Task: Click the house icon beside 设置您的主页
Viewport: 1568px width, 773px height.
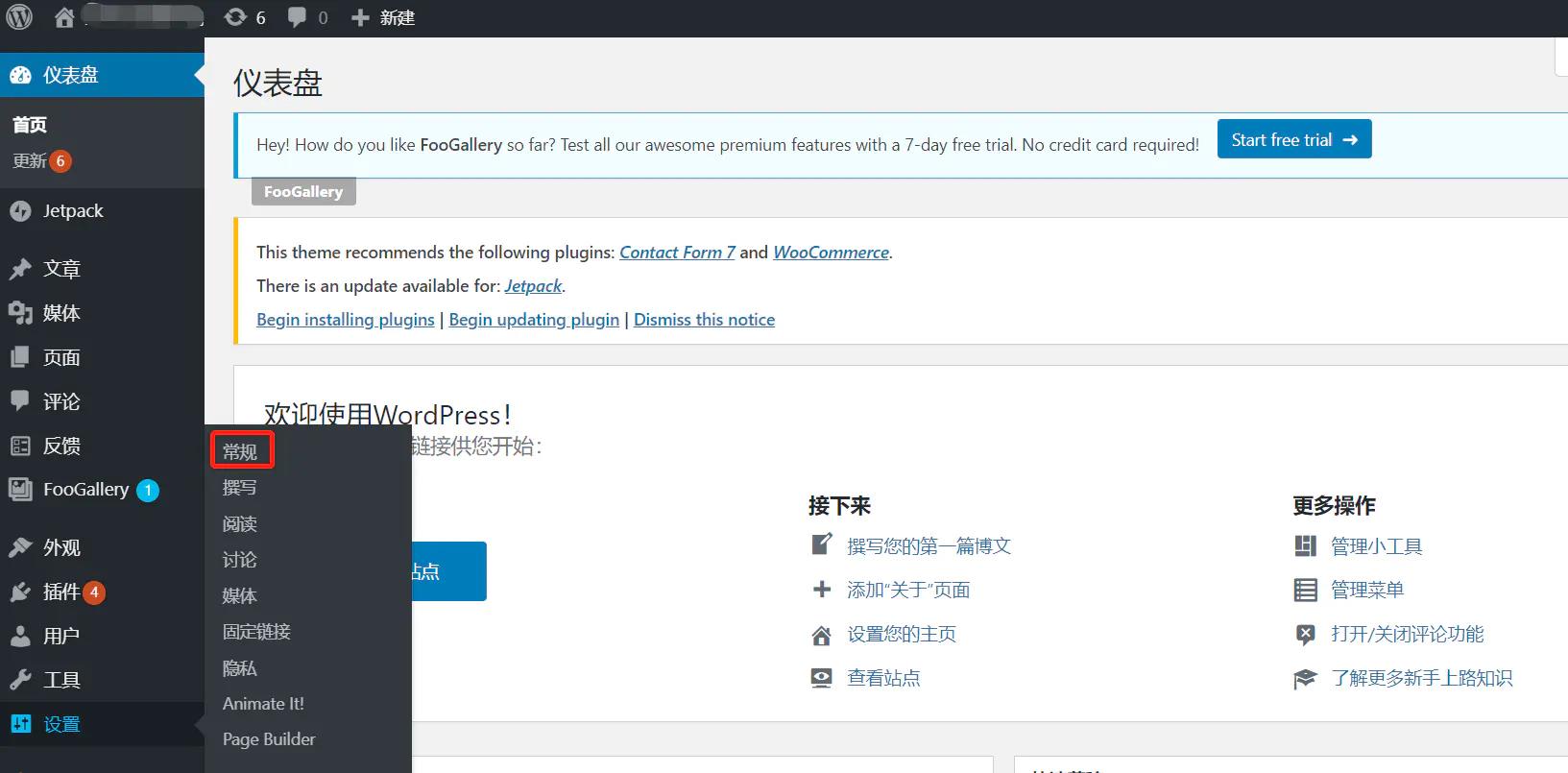Action: click(822, 635)
